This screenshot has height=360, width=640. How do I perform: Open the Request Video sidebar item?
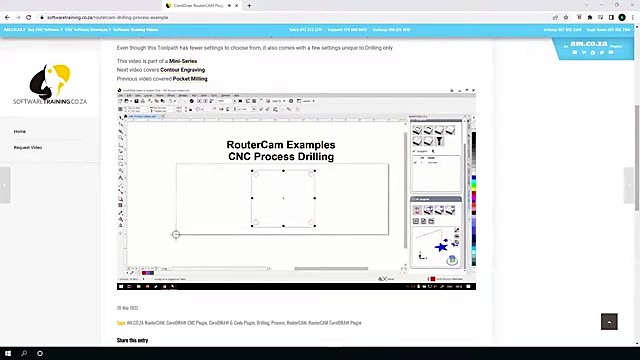point(28,147)
